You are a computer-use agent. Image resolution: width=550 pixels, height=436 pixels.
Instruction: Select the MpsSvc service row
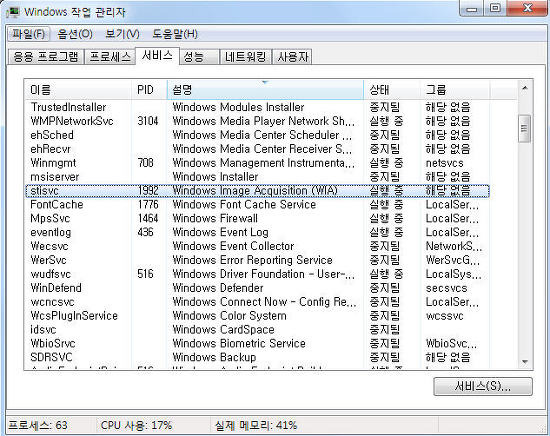pos(257,218)
